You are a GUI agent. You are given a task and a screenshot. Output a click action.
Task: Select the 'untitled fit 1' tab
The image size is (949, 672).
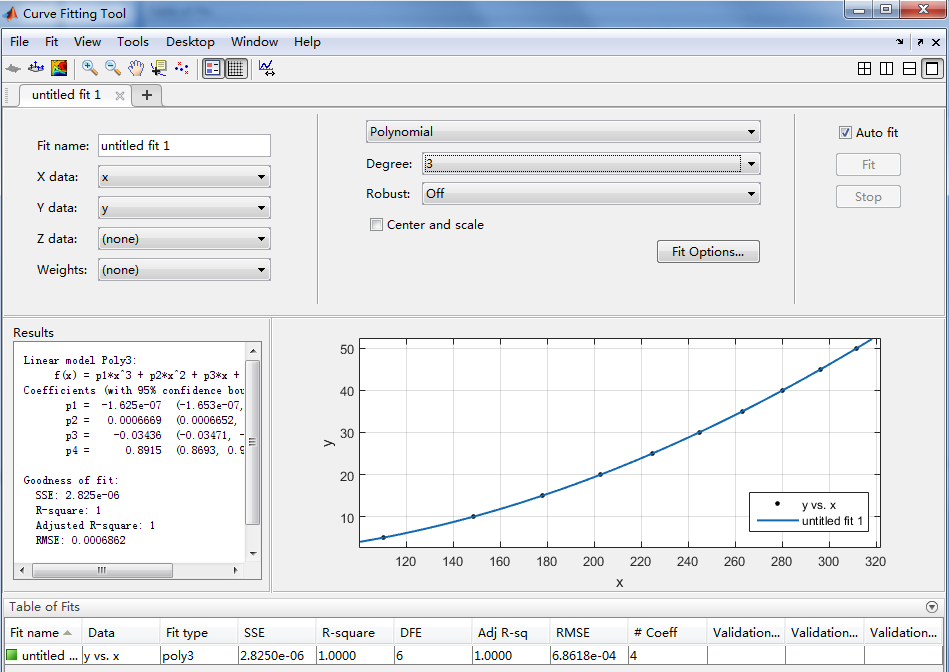[x=66, y=95]
